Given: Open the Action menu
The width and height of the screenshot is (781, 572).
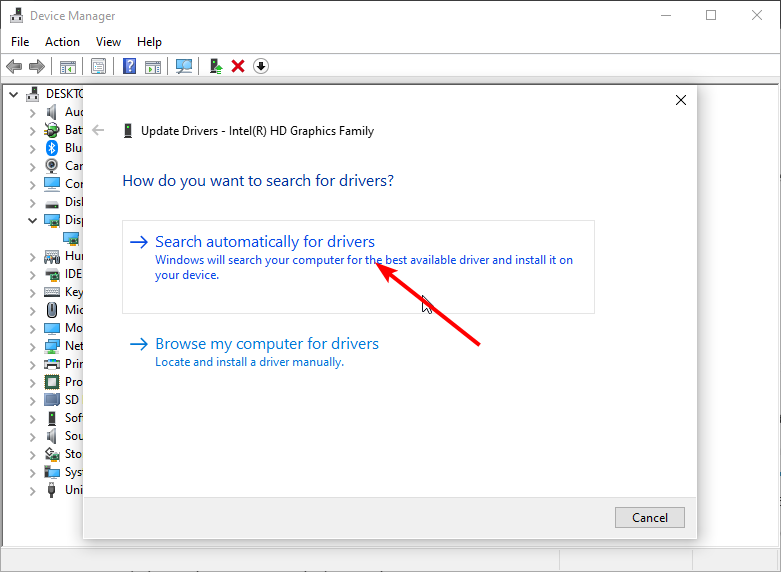Looking at the screenshot, I should tap(62, 42).
